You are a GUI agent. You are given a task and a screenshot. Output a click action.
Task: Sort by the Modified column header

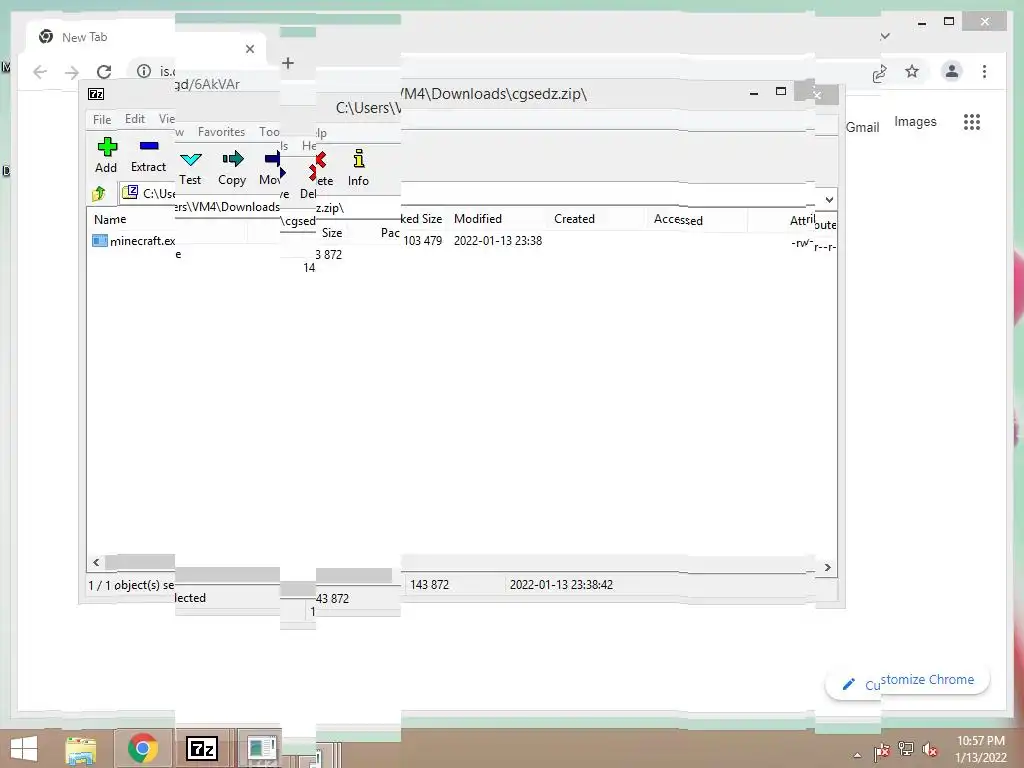click(478, 219)
